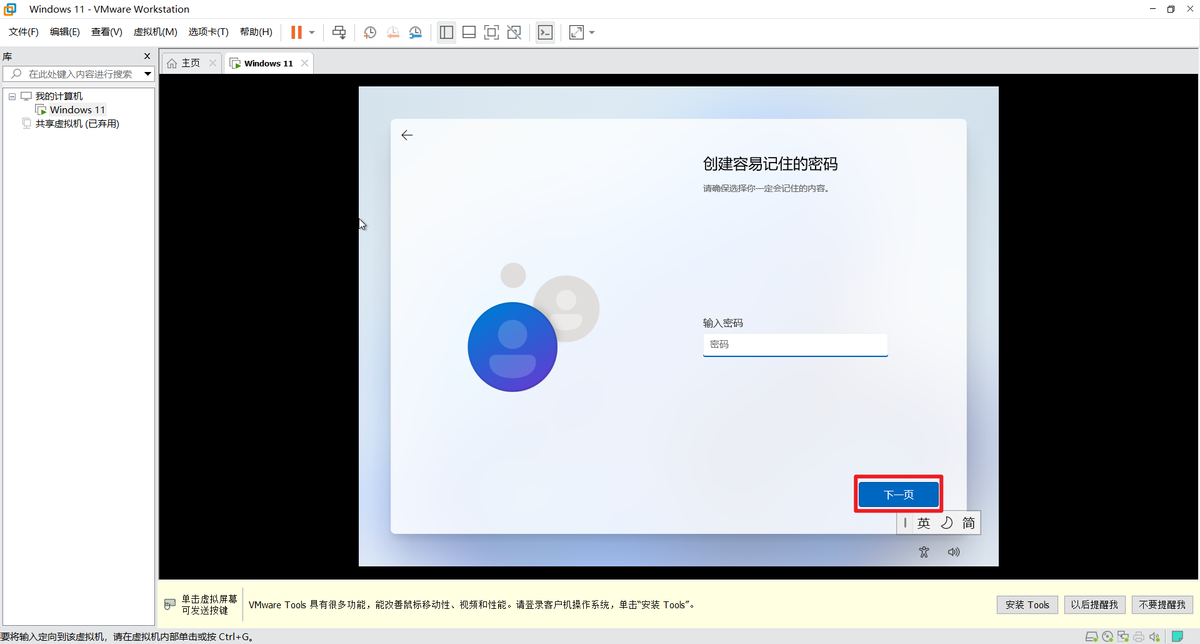Image resolution: width=1200 pixels, height=644 pixels.
Task: Click the volume speaker icon in setup
Action: click(954, 552)
